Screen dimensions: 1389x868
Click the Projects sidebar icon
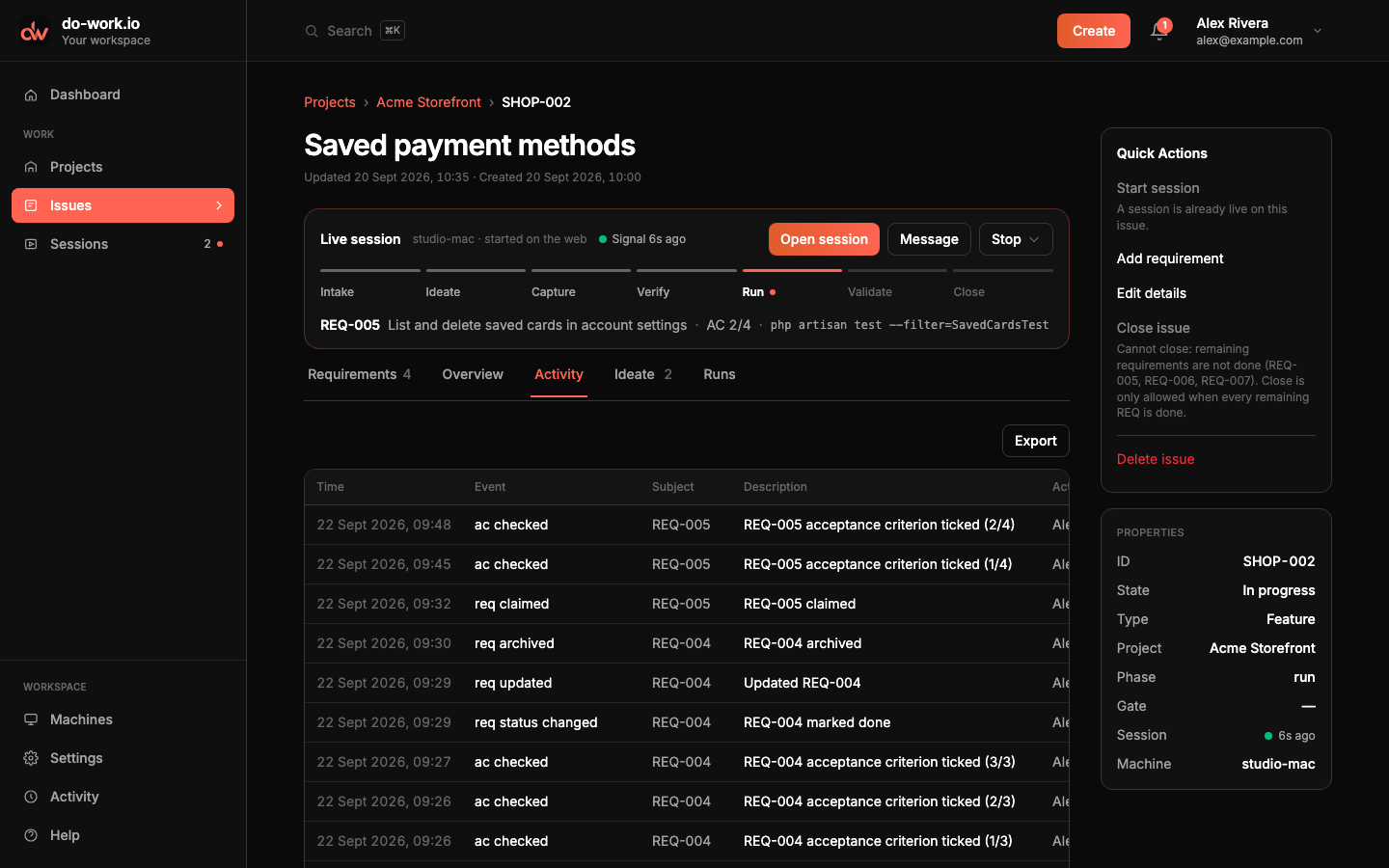click(x=31, y=167)
